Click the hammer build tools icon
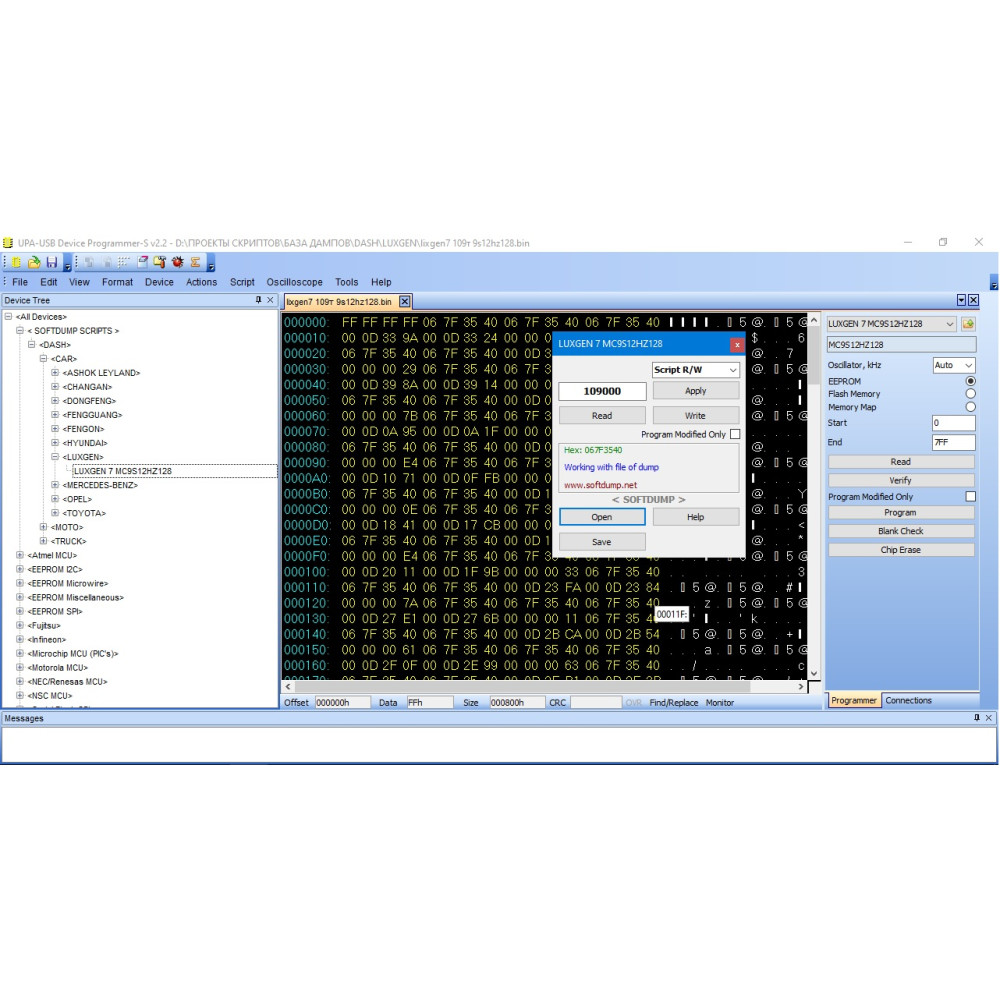The width and height of the screenshot is (1000, 1000). pyautogui.click(x=159, y=262)
